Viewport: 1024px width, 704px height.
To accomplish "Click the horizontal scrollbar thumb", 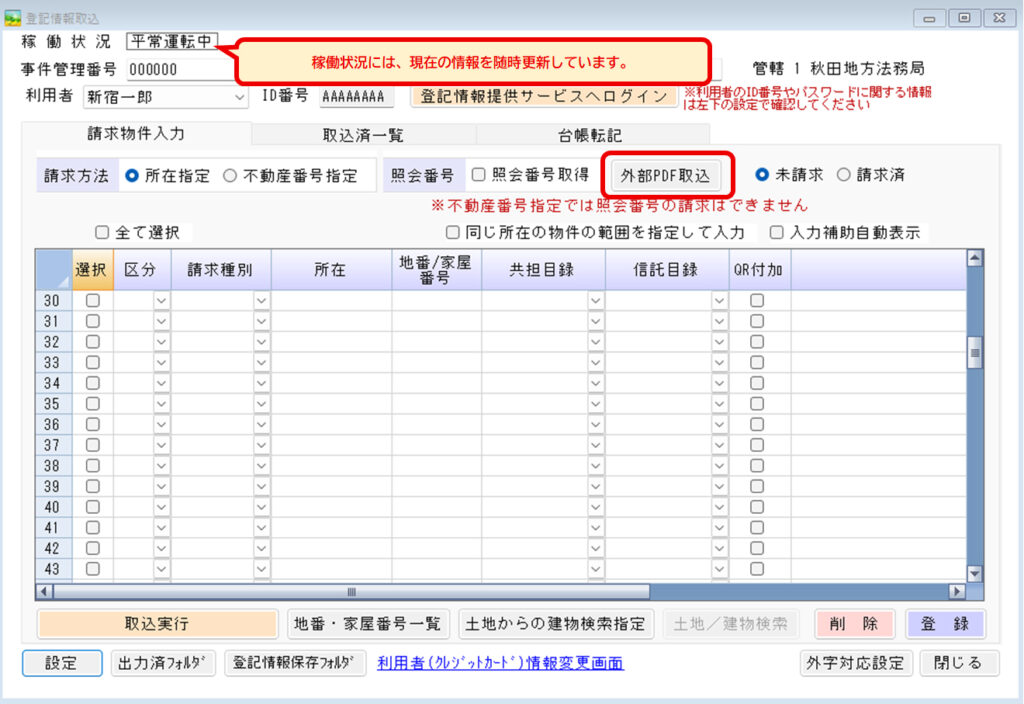I will (x=350, y=591).
